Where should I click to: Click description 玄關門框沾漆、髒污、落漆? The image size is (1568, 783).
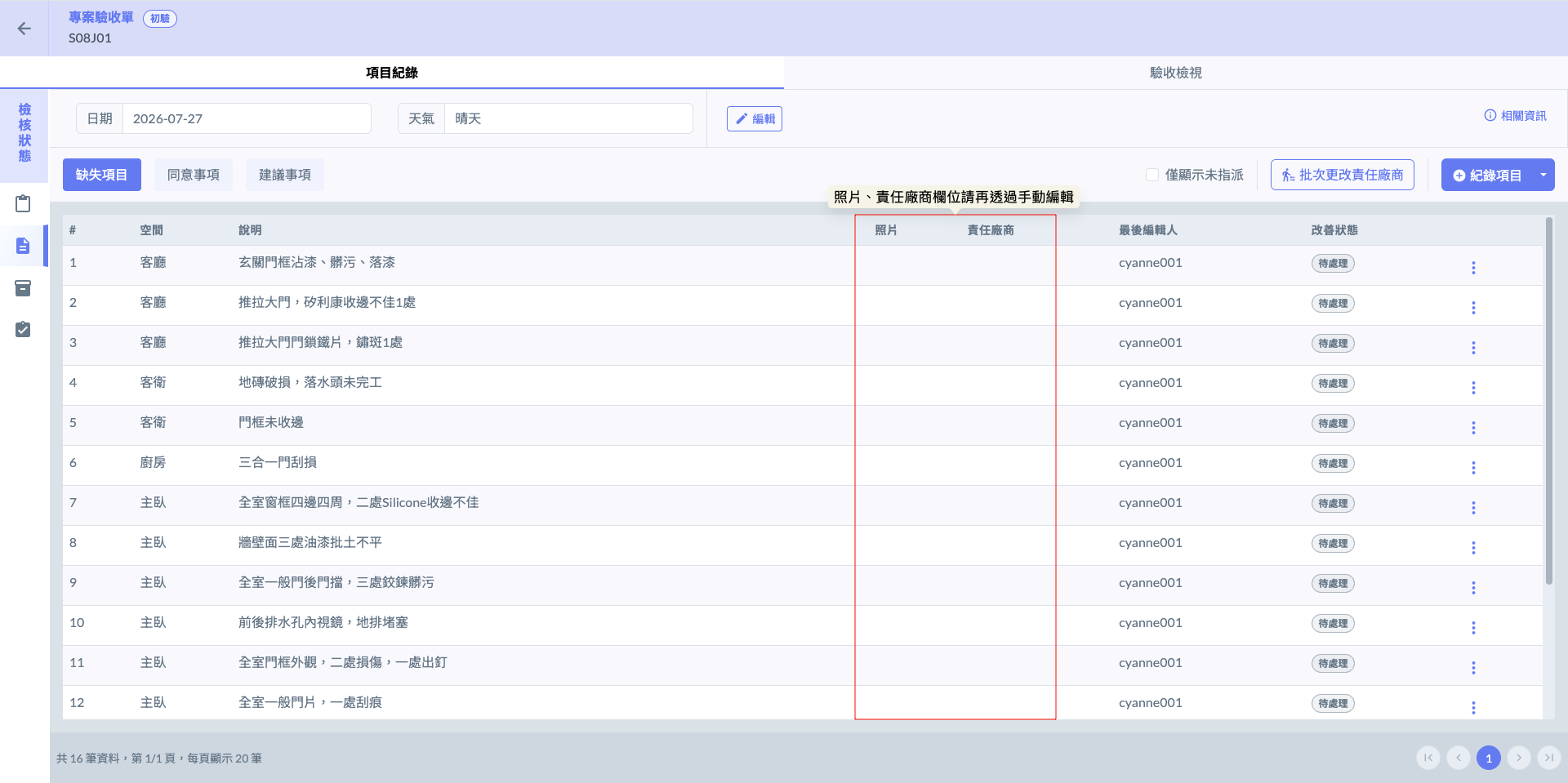pyautogui.click(x=317, y=262)
